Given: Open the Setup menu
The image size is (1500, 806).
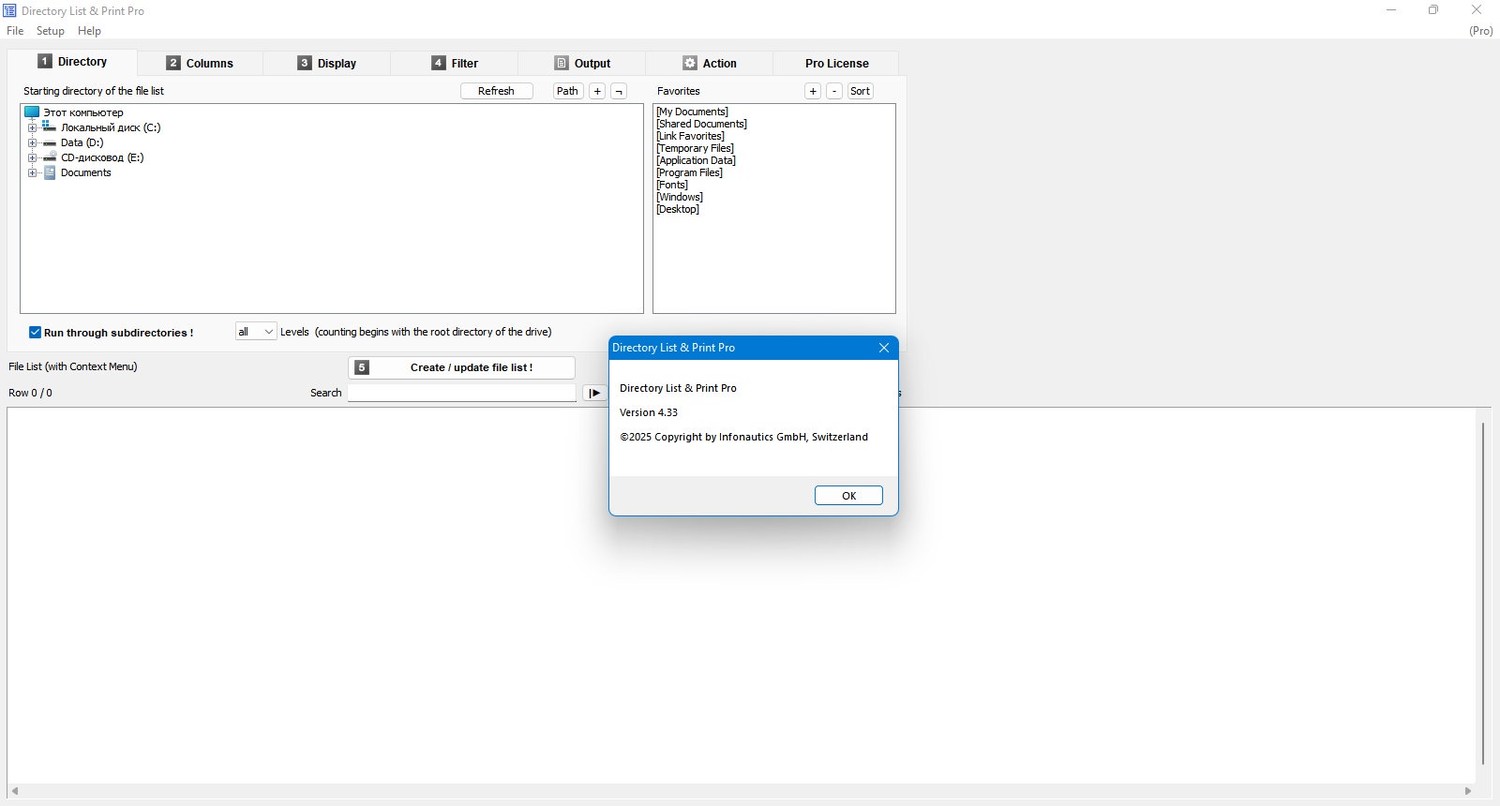Looking at the screenshot, I should coord(50,31).
